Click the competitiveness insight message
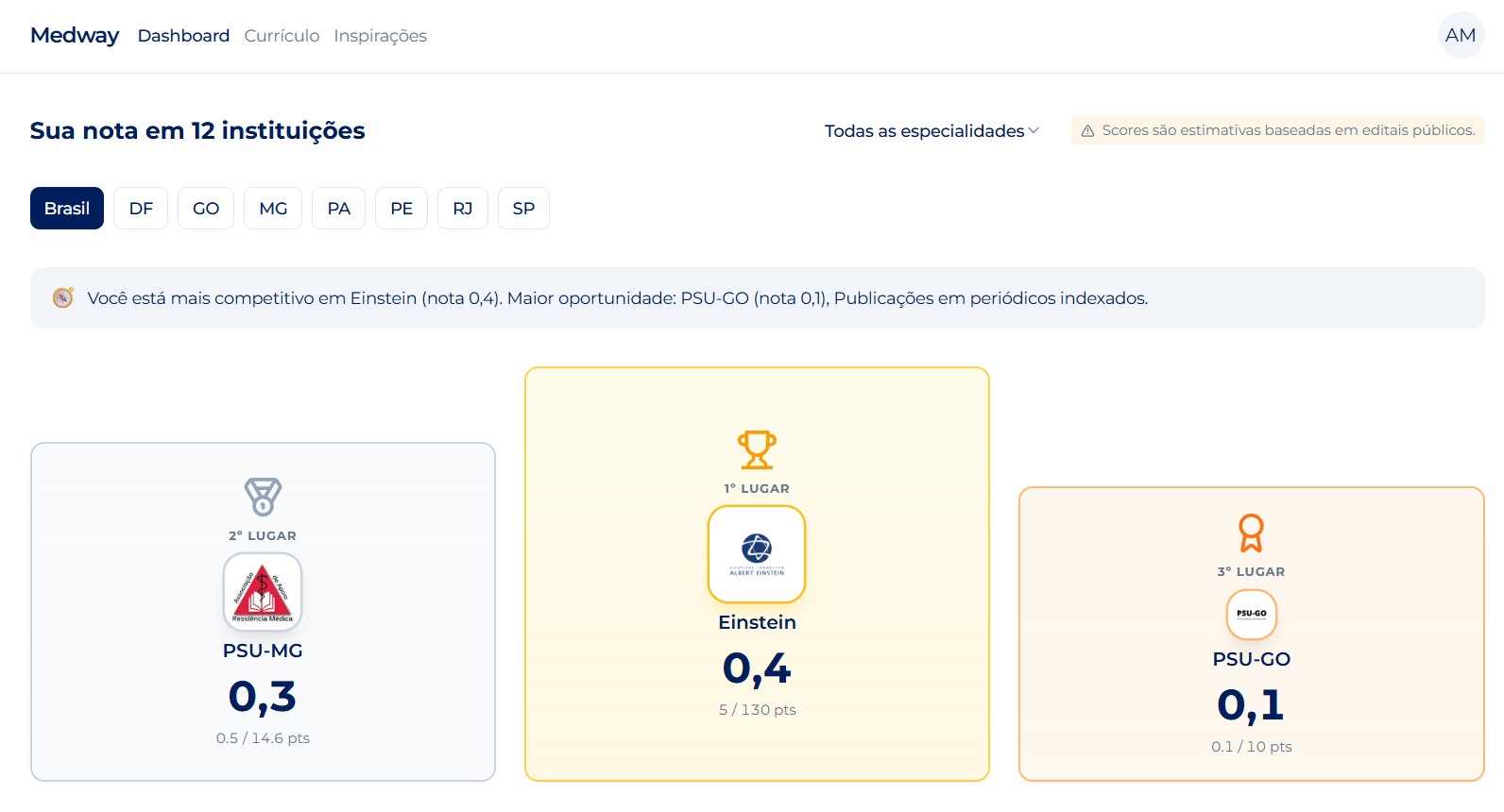 [618, 298]
